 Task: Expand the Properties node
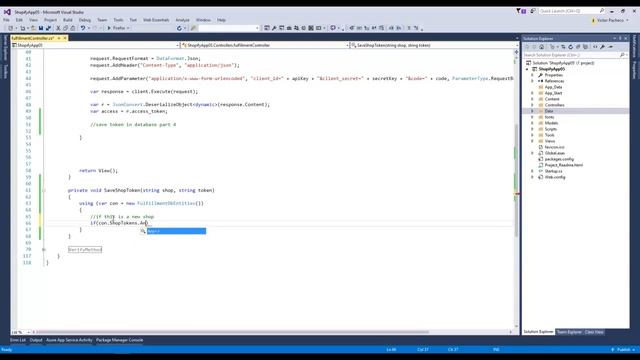click(x=532, y=75)
